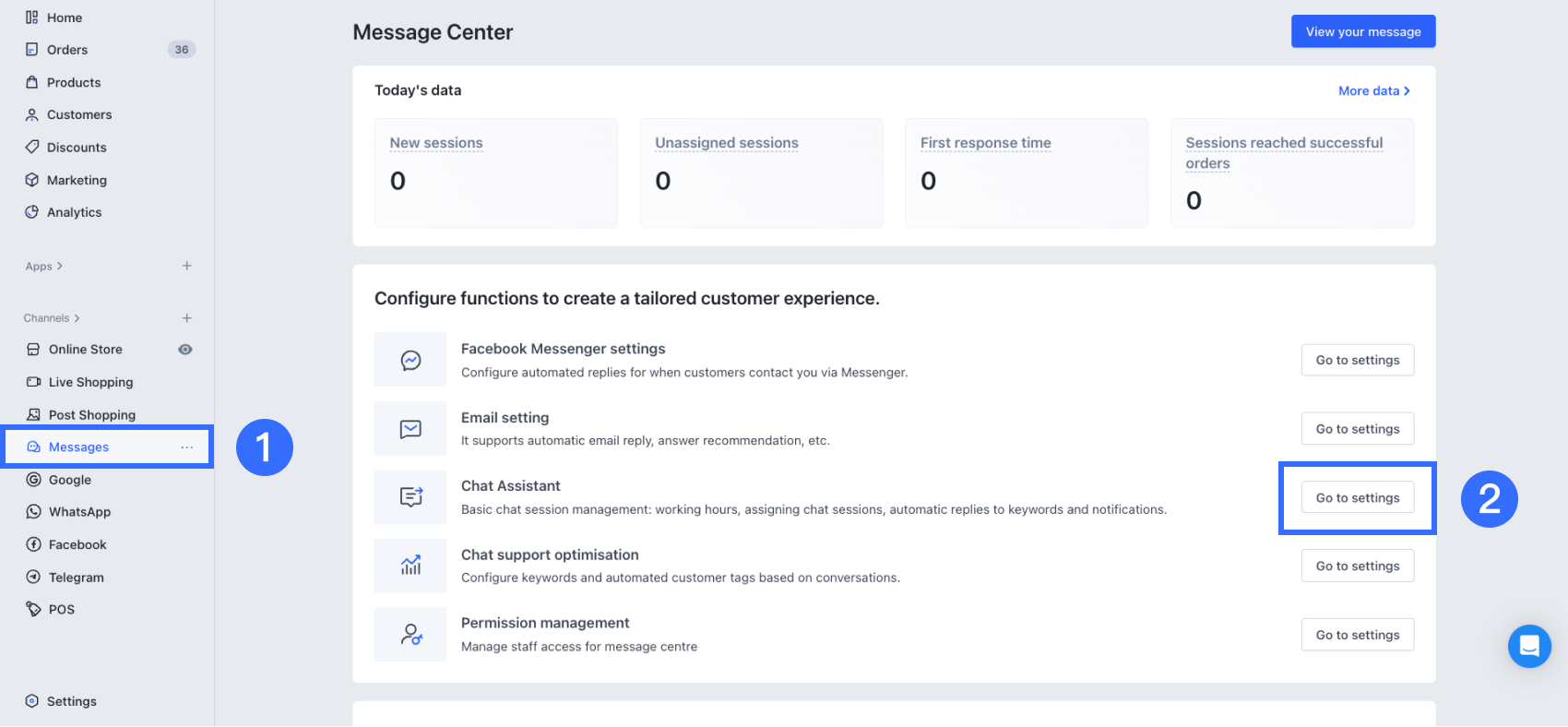The width and height of the screenshot is (1568, 727).
Task: Click the Chat support optimisation chart icon
Action: 410,566
